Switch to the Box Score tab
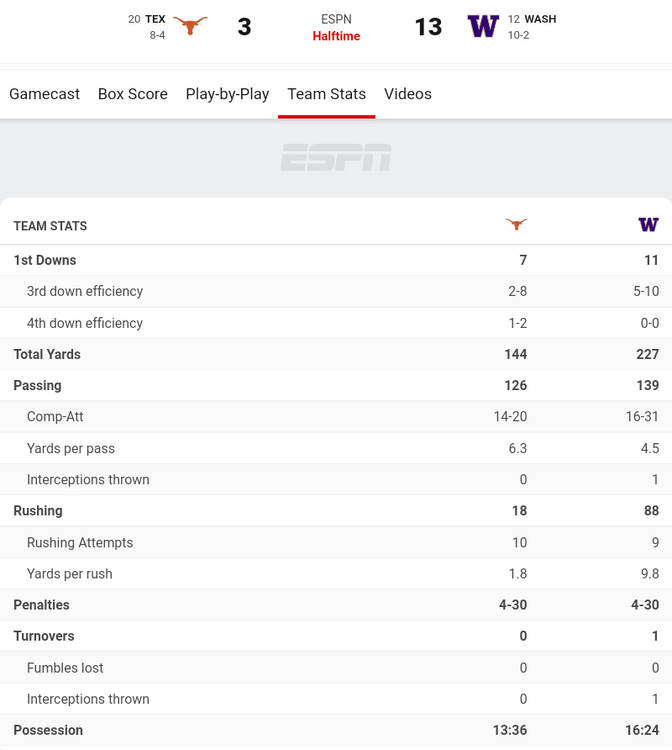Viewport: 672px width, 750px height. point(133,94)
